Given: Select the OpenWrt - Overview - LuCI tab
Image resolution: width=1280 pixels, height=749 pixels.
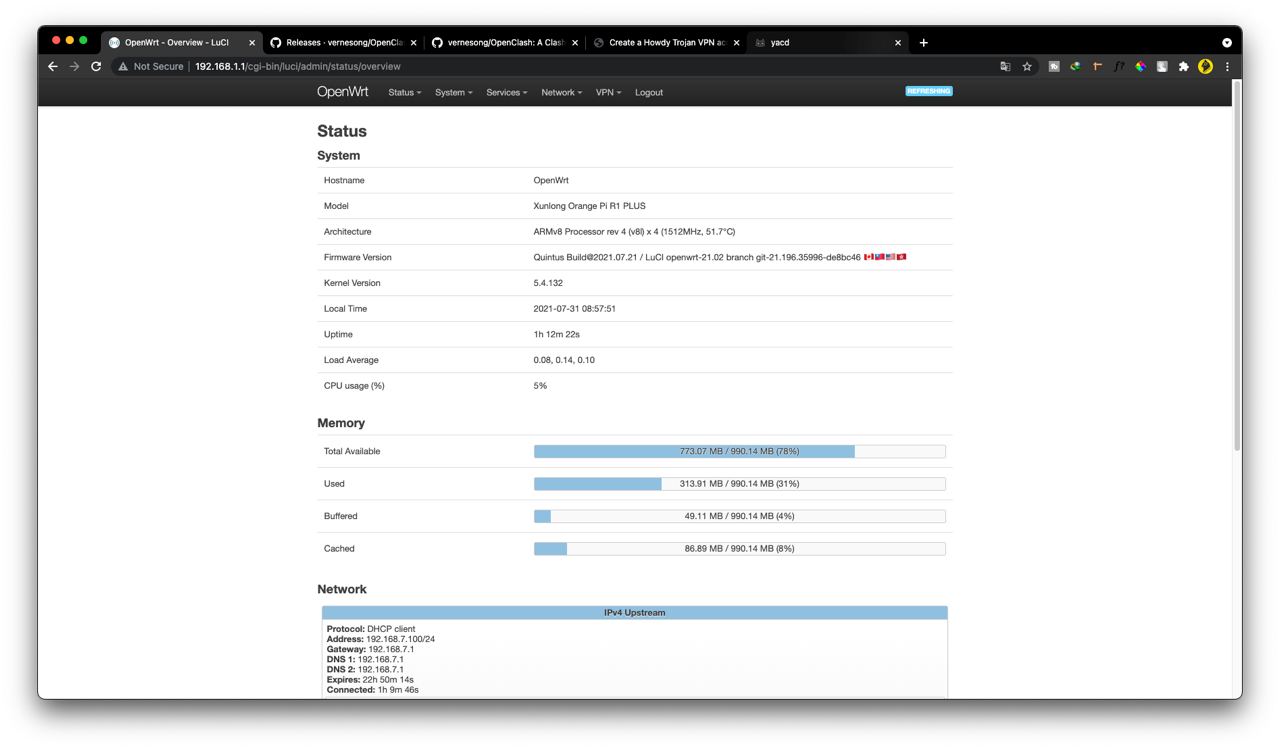Looking at the screenshot, I should (182, 43).
